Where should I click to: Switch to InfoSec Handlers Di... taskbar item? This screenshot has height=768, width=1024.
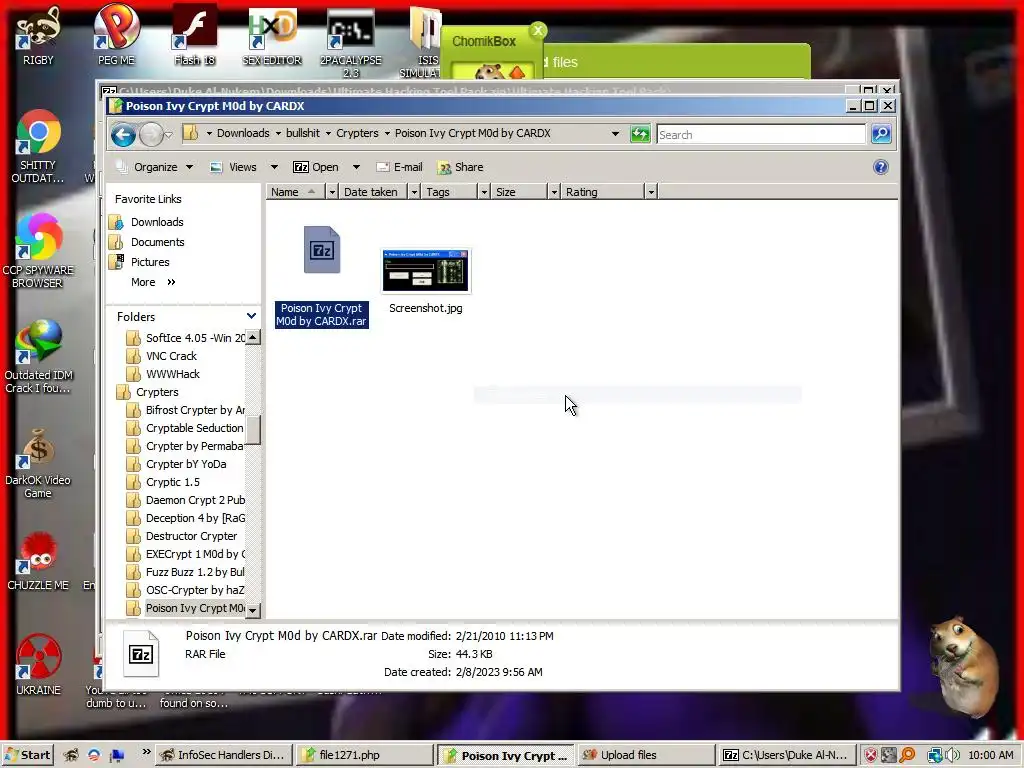(x=223, y=755)
